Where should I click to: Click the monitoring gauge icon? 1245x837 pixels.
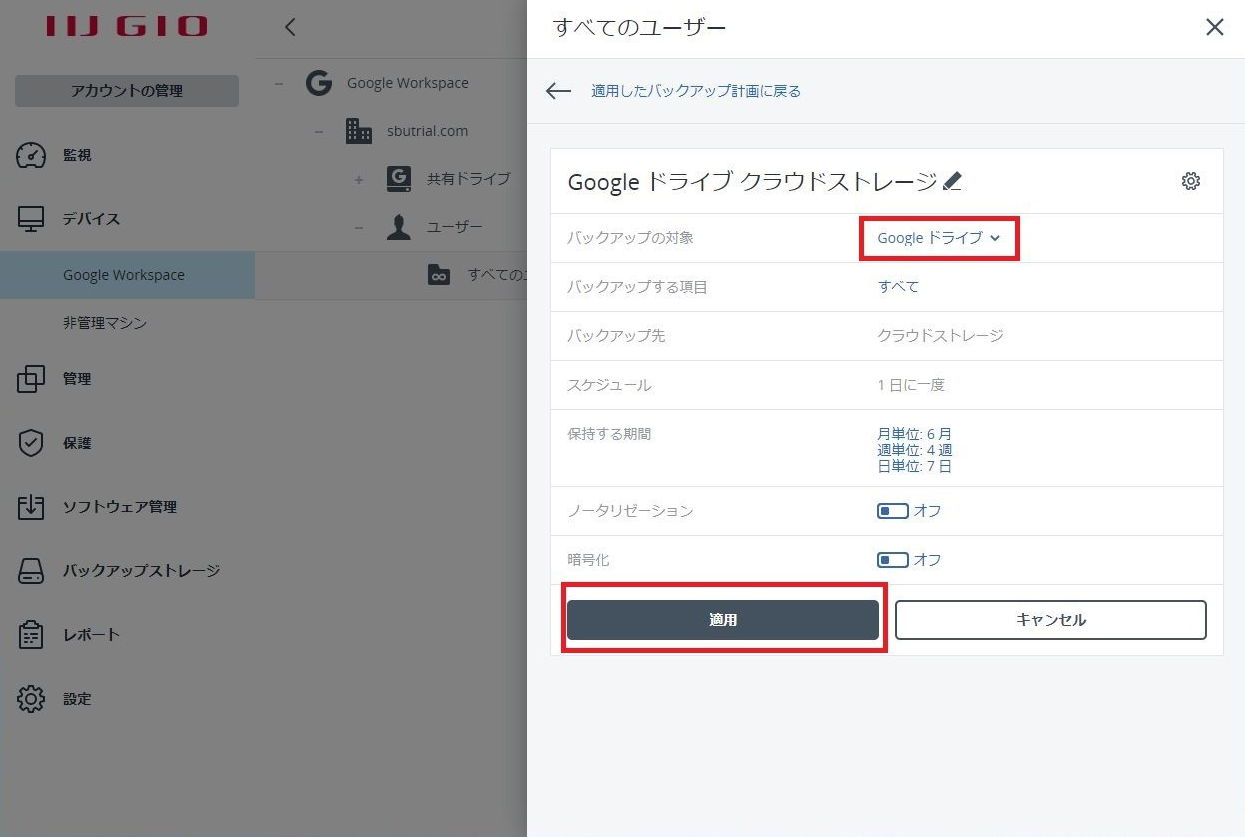click(x=32, y=155)
